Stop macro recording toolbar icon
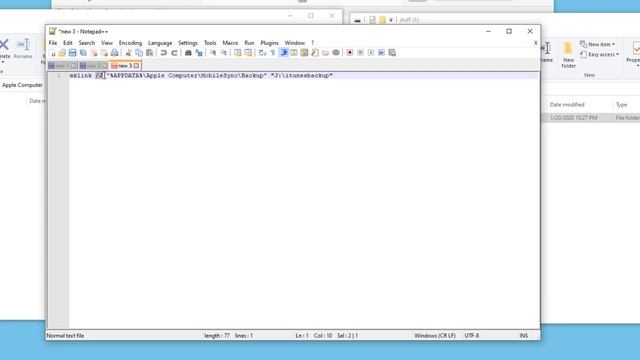Screen dimensions: 640x360 pyautogui.click(x=360, y=53)
